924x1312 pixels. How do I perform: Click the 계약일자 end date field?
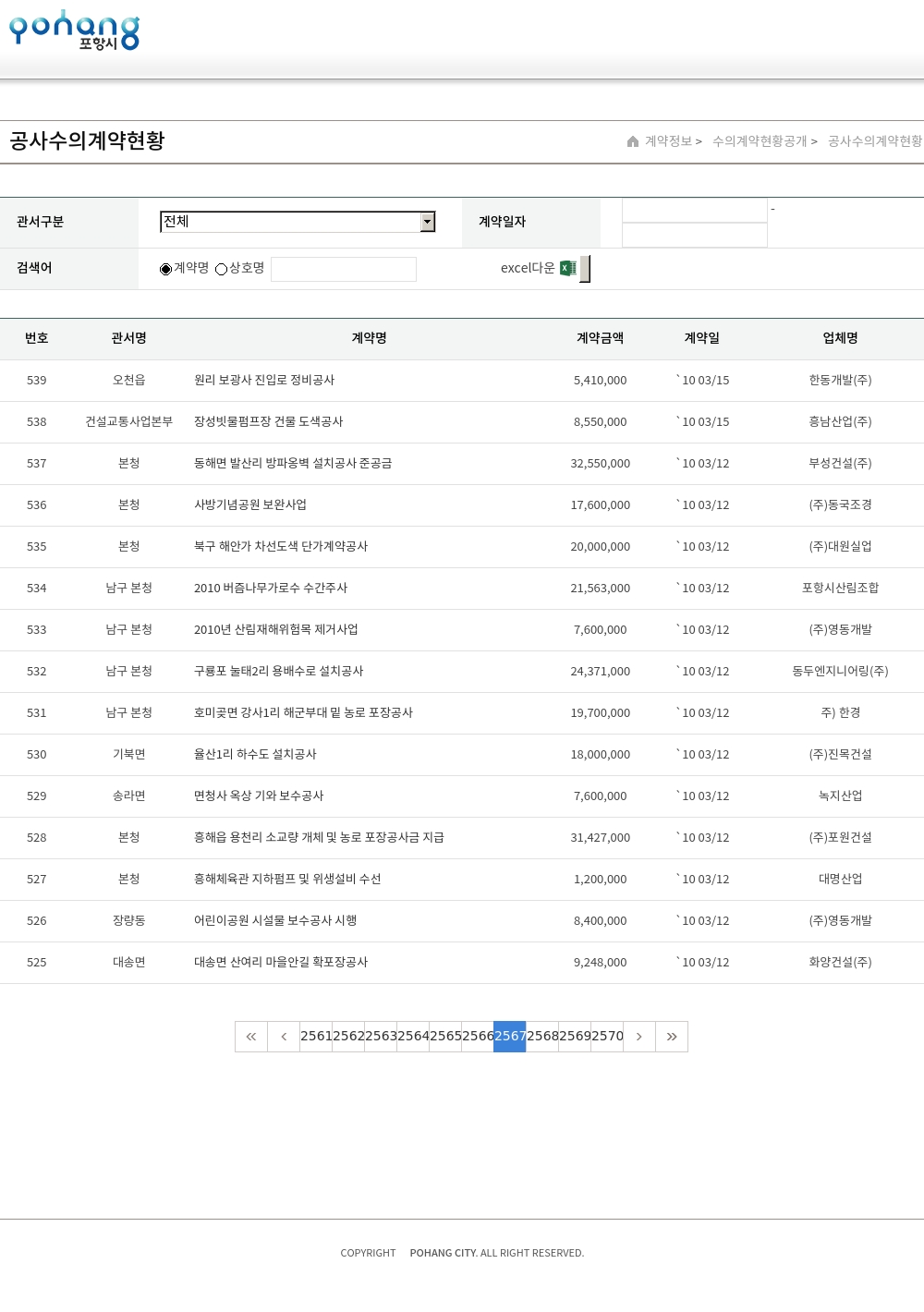tap(695, 236)
